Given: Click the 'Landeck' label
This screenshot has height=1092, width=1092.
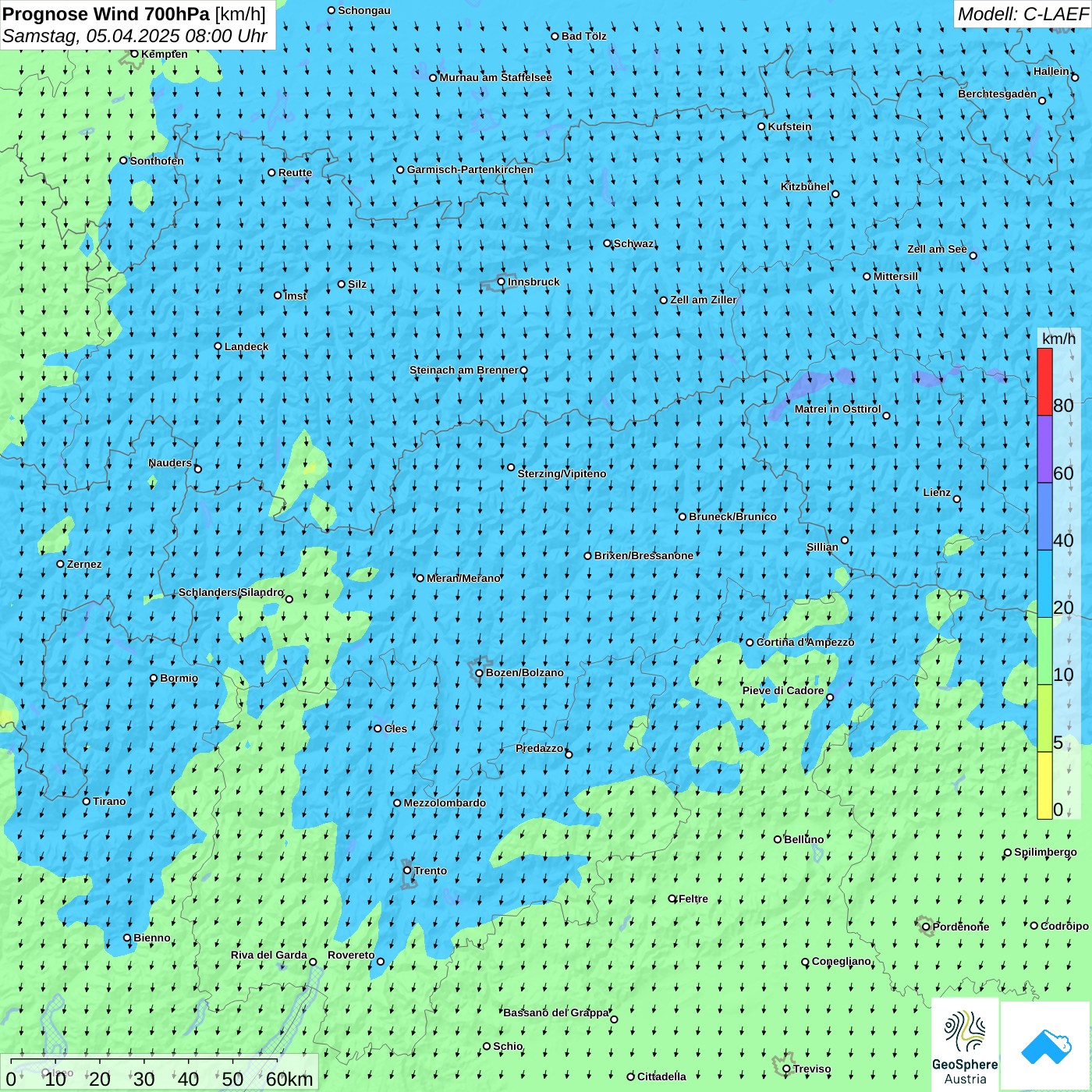Looking at the screenshot, I should (x=246, y=346).
